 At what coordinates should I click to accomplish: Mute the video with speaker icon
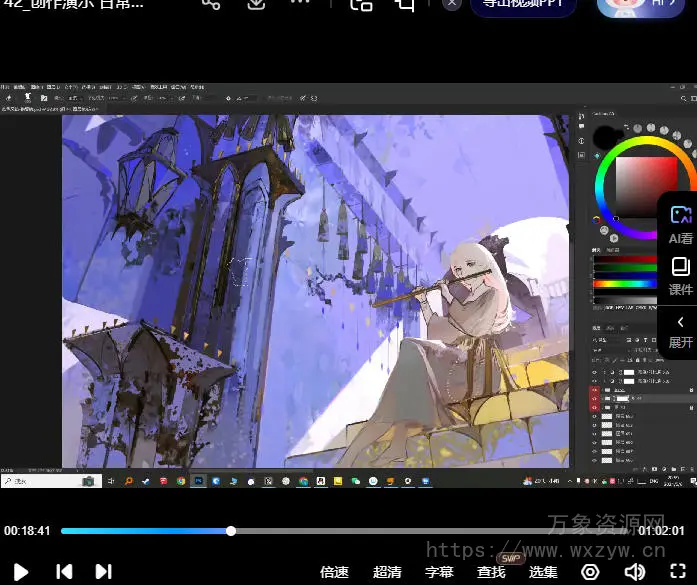tap(634, 572)
